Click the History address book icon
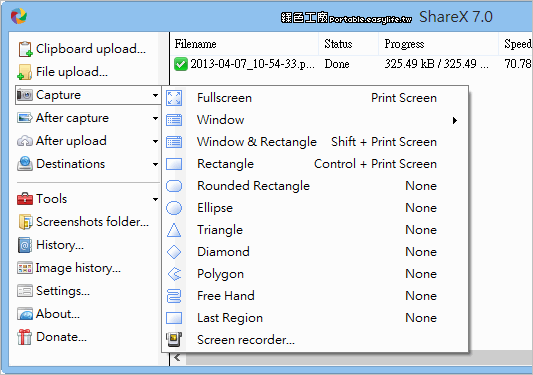The height and width of the screenshot is (375, 533). [x=25, y=245]
